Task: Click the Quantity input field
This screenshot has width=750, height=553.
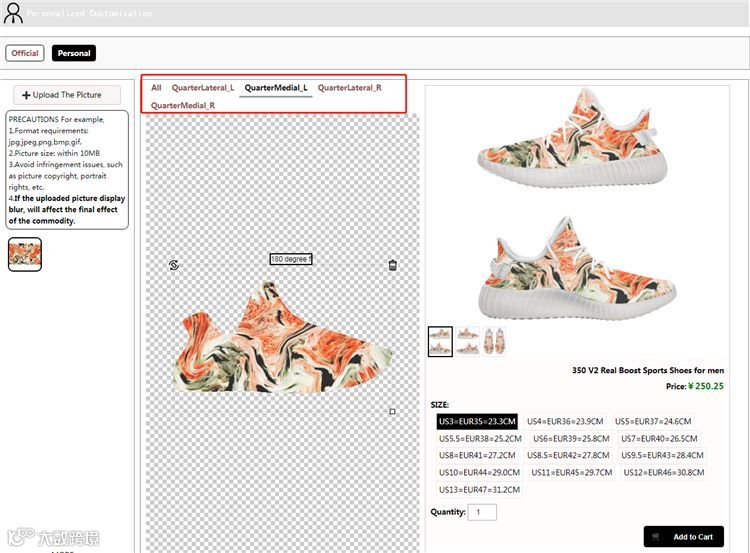Action: pyautogui.click(x=482, y=512)
